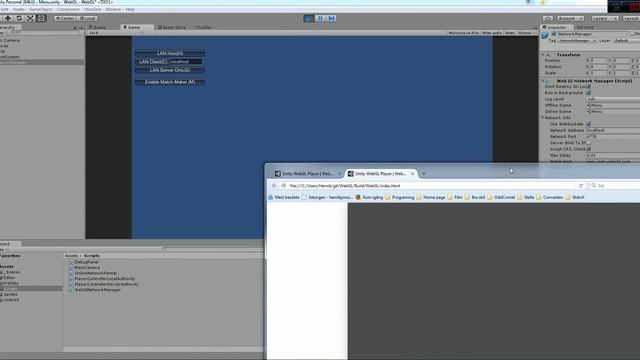Toggle the Local handle rotation button

click(87, 18)
